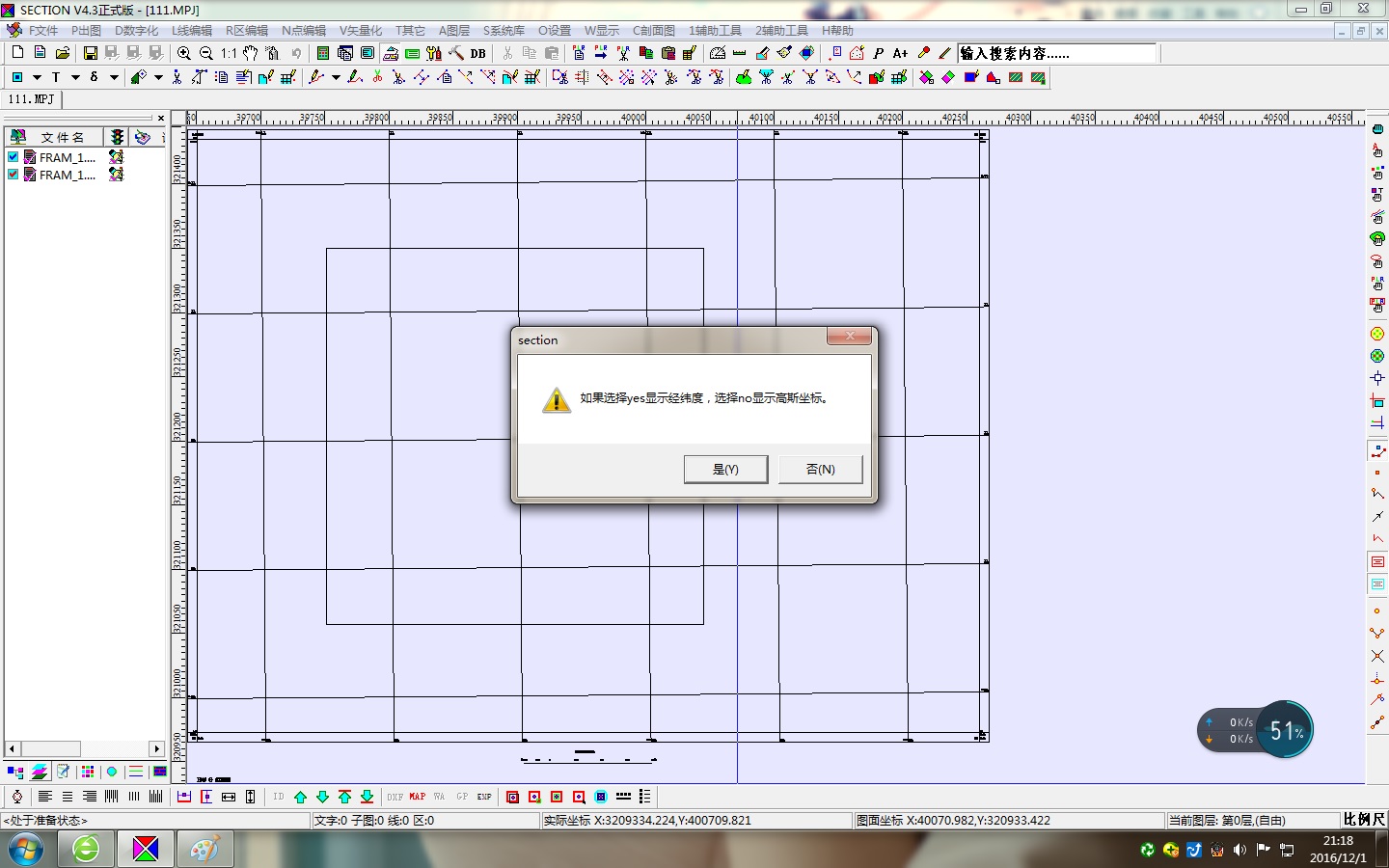Open the O设置 menu
This screenshot has height=868, width=1389.
coord(555,31)
